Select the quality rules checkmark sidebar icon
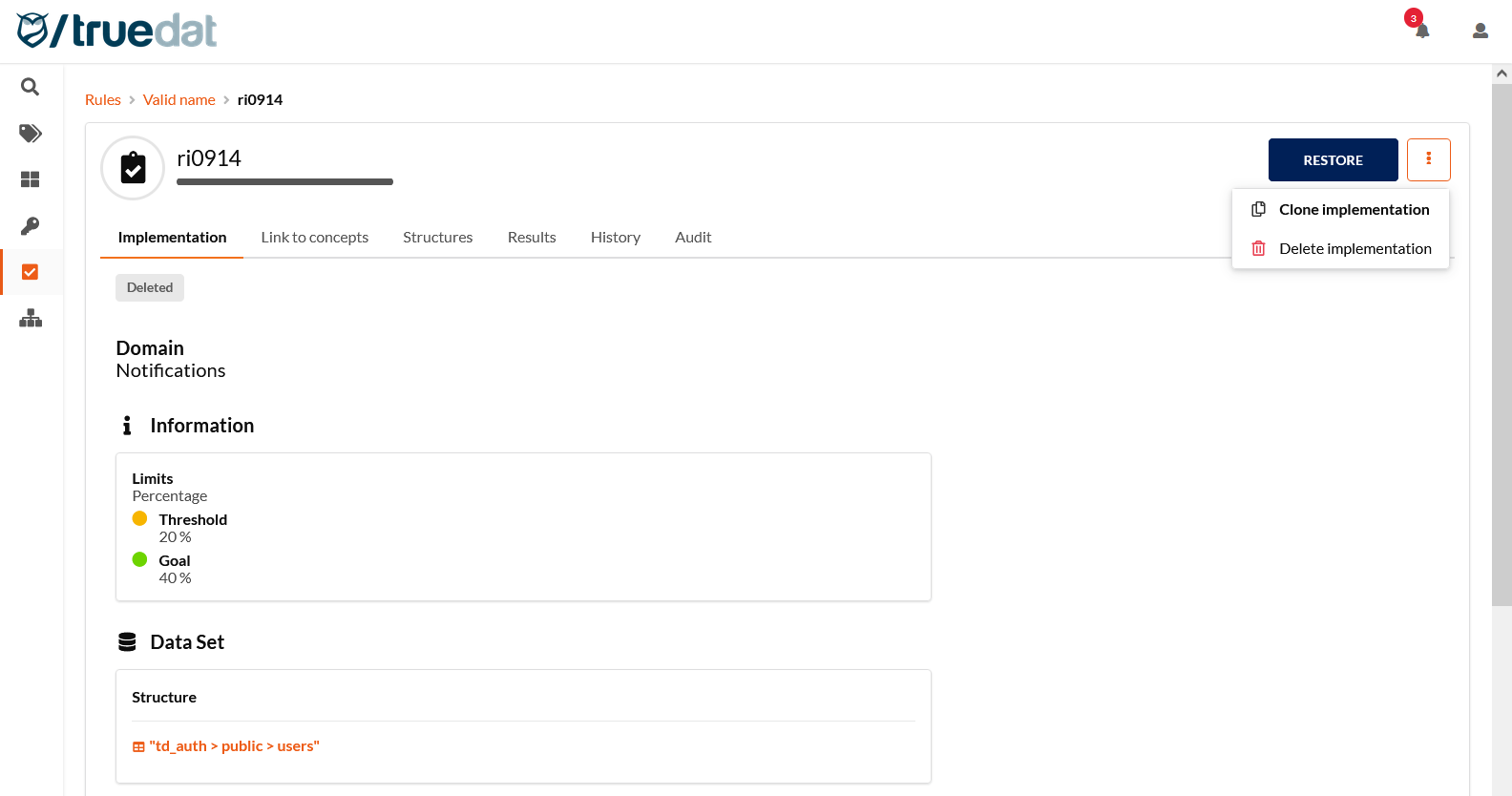1512x796 pixels. 31,272
